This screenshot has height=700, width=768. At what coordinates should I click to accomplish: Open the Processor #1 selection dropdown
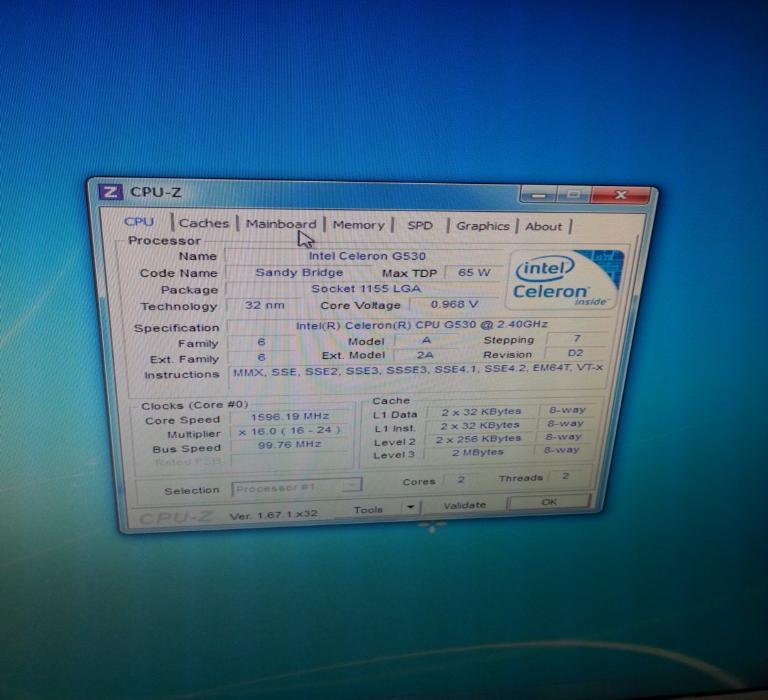pos(297,487)
